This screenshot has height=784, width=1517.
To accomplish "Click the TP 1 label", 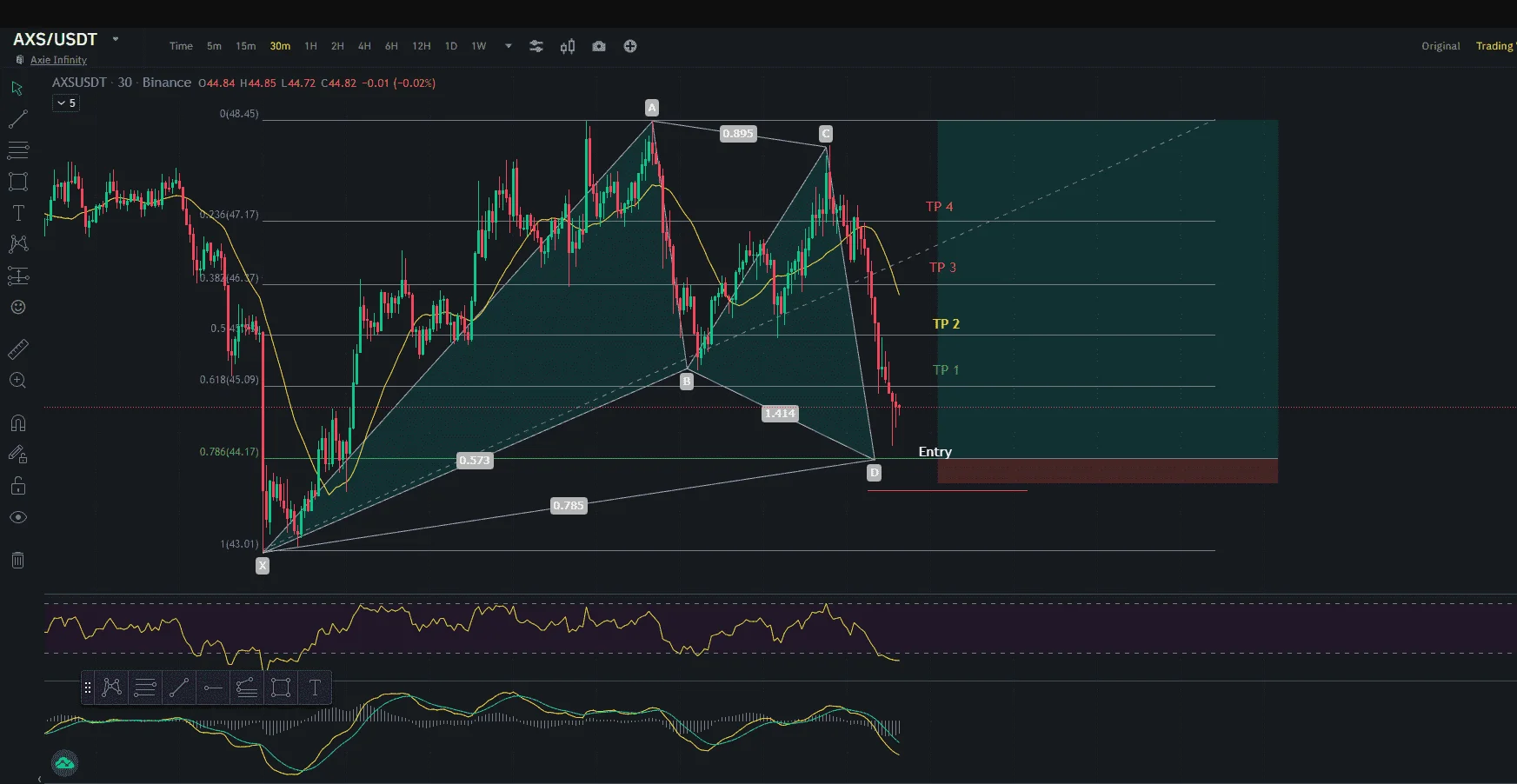I will [946, 370].
